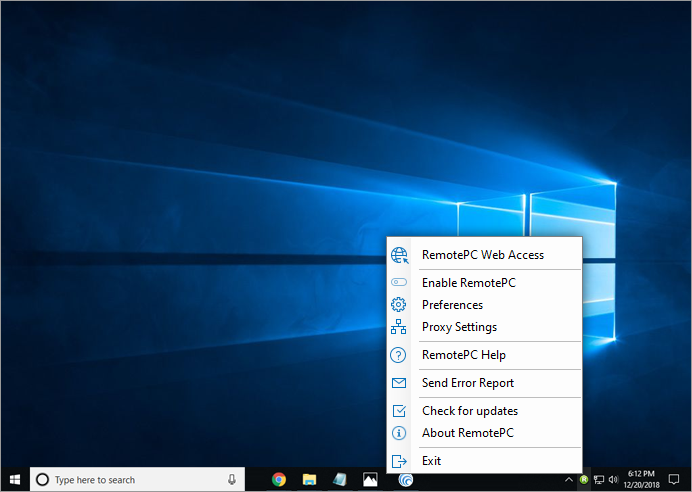Viewport: 692px width, 492px height.
Task: Open the Windows Start menu
Action: pyautogui.click(x=15, y=479)
